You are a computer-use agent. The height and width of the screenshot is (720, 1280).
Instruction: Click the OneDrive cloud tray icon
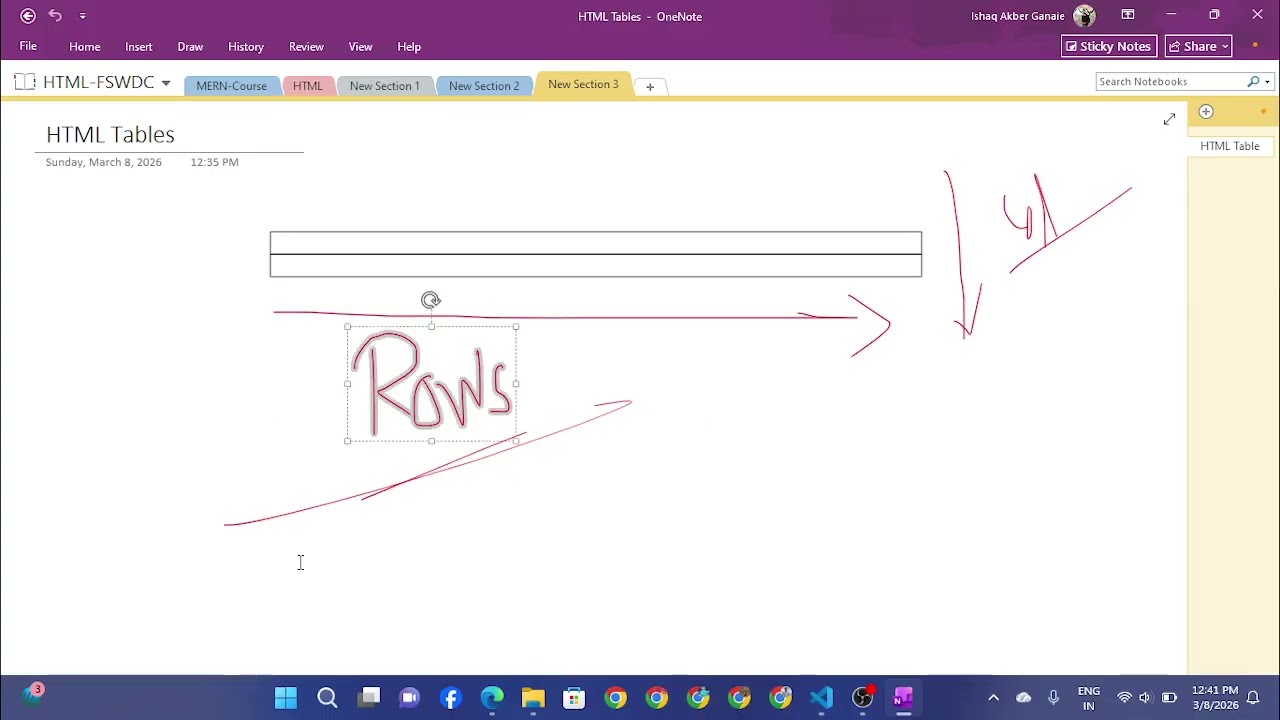pos(1024,698)
